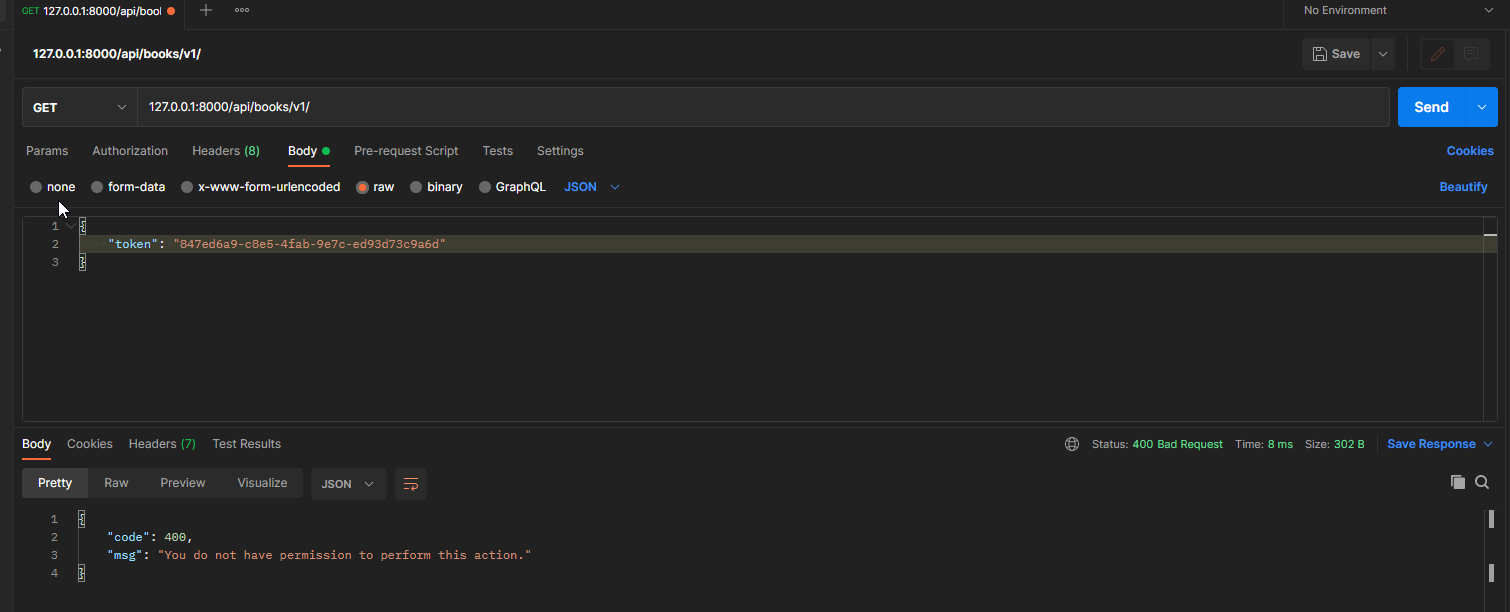Click the globe network icon near Status

tap(1072, 444)
